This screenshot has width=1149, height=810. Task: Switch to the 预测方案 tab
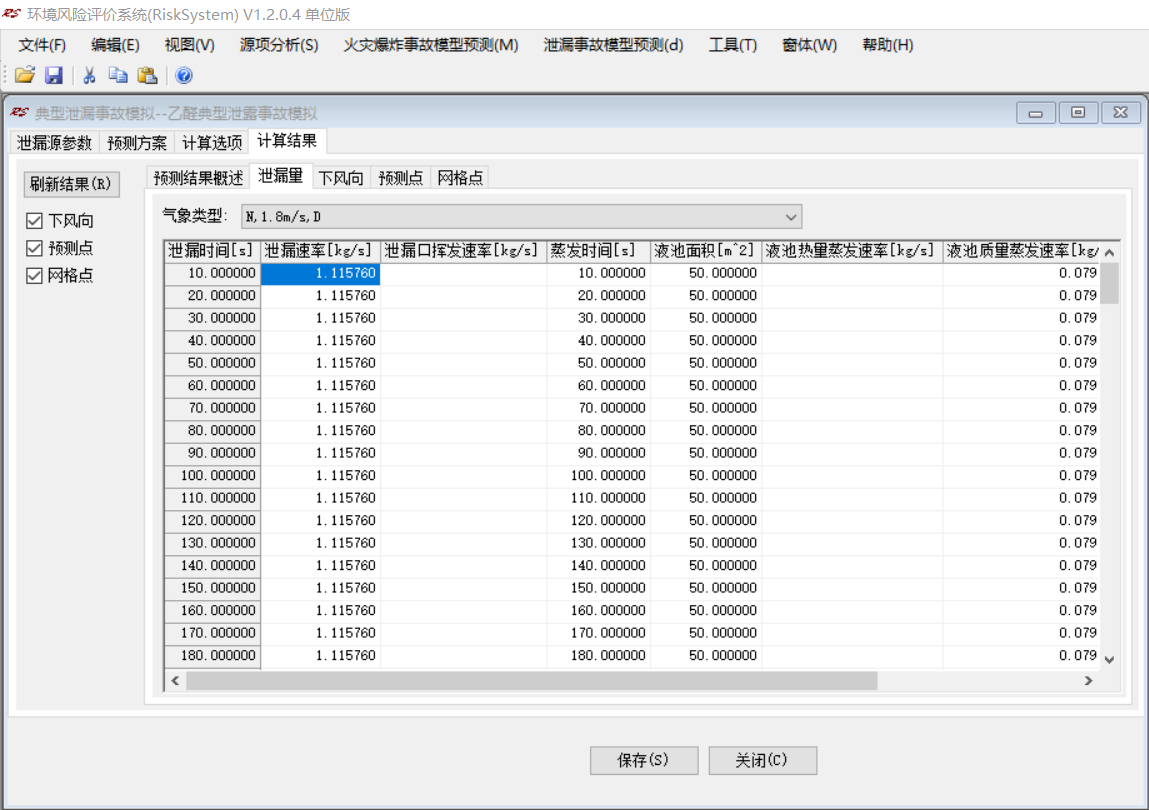click(x=136, y=142)
